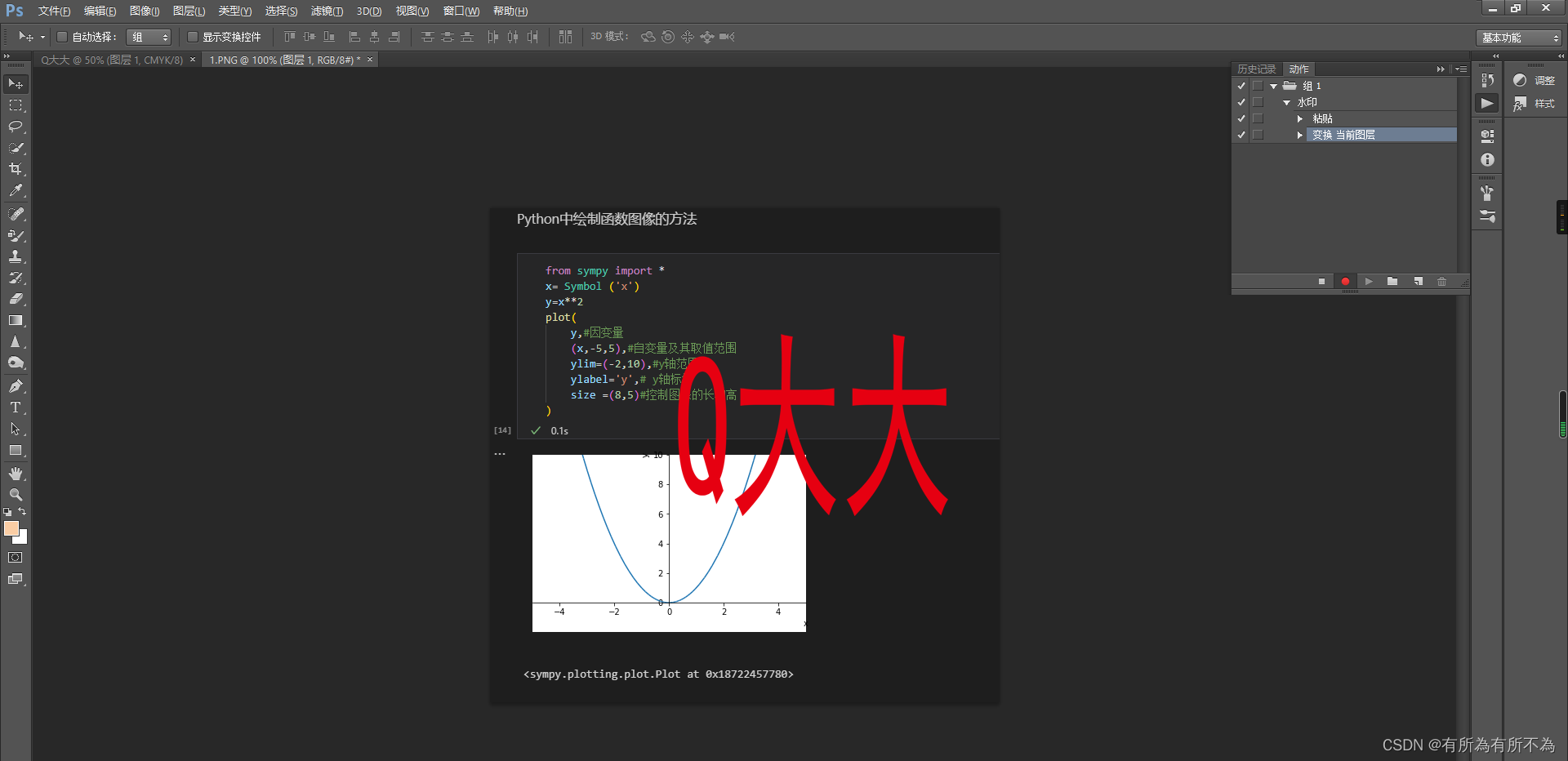Change the screen mode
Screen dimensions: 1568x761
16,579
